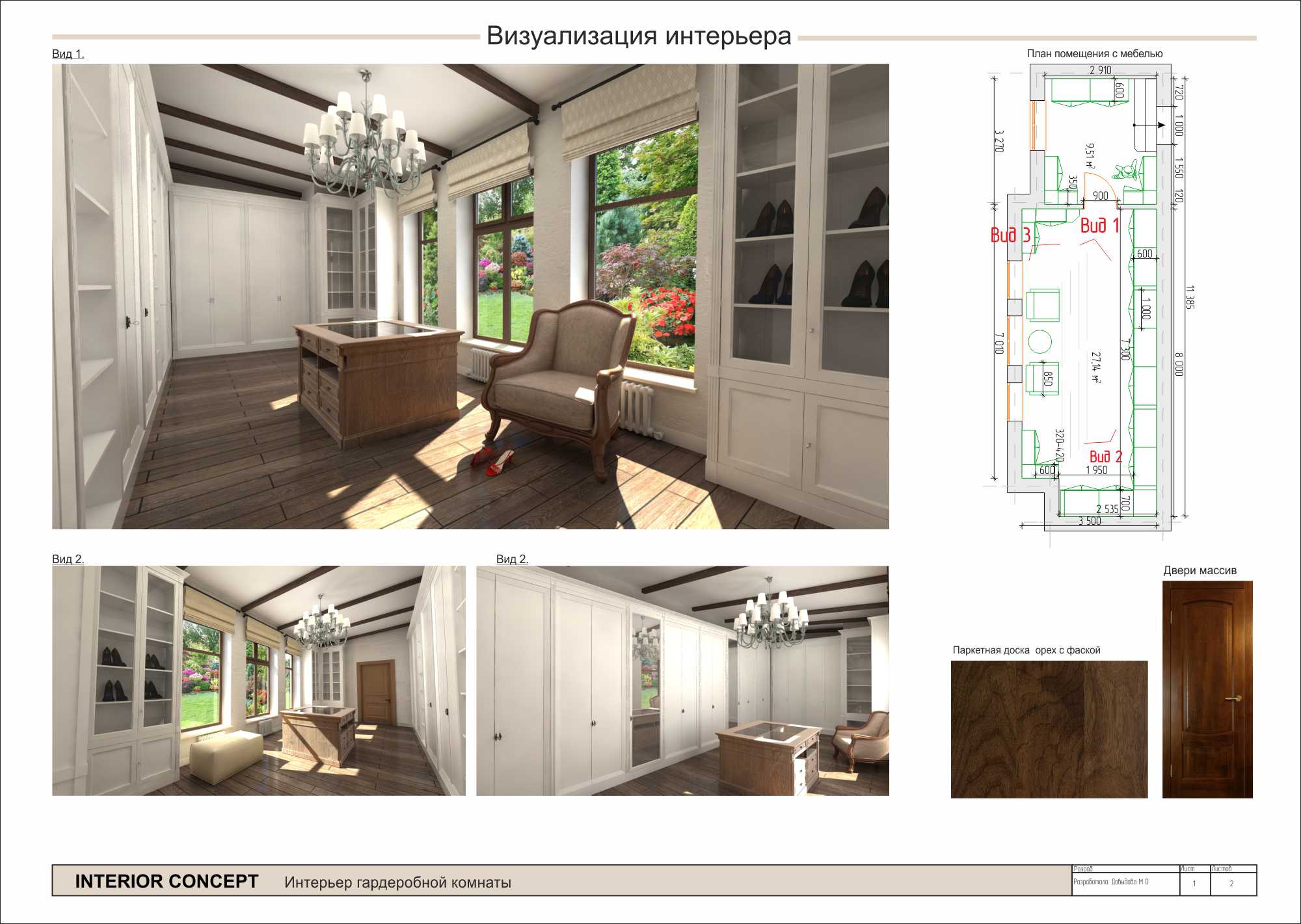1301x924 pixels.
Task: Click the "Вид 2." caption above the ottoman render
Action: click(68, 559)
